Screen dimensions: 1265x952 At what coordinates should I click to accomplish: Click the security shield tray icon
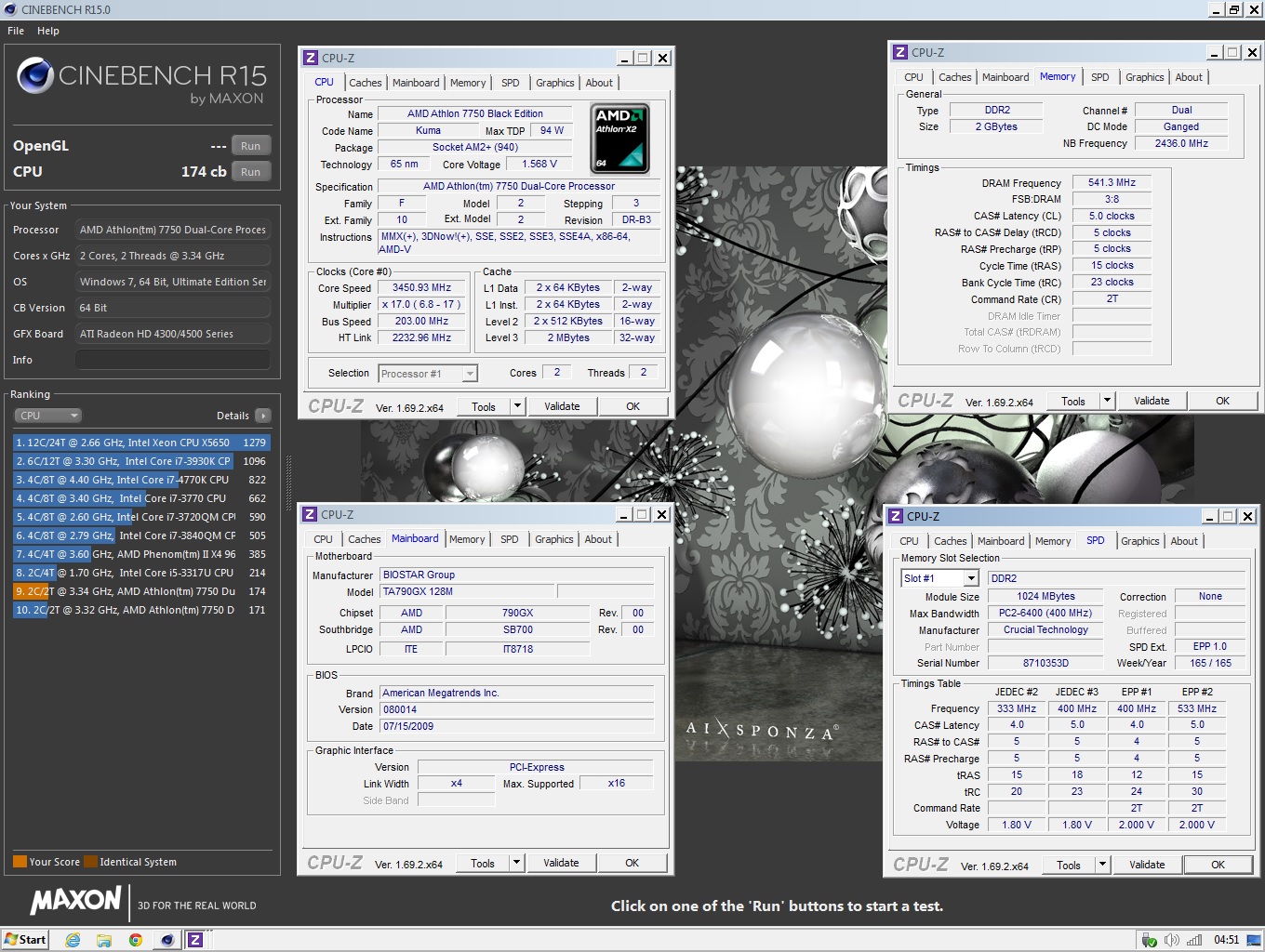click(1149, 940)
